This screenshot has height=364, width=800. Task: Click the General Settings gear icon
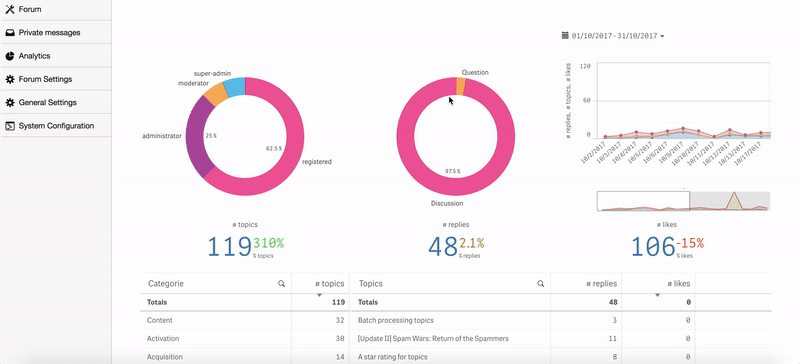pos(10,103)
